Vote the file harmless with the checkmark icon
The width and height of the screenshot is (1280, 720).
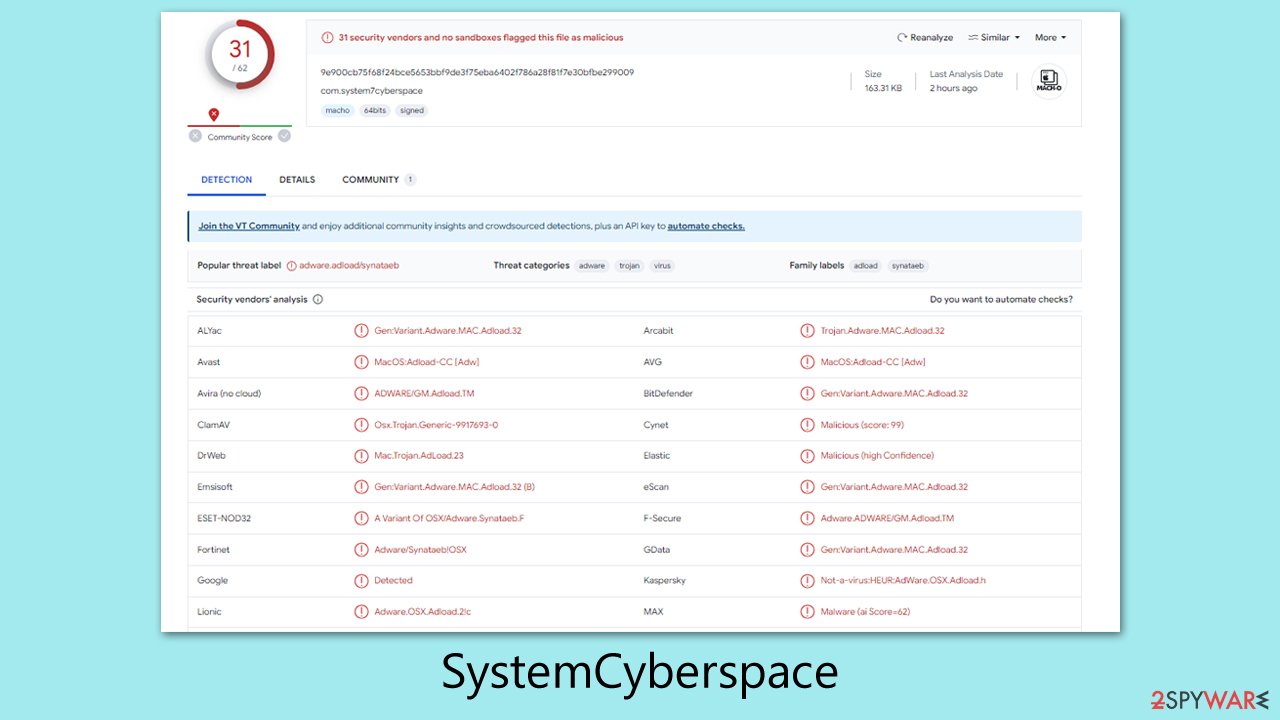pyautogui.click(x=283, y=135)
